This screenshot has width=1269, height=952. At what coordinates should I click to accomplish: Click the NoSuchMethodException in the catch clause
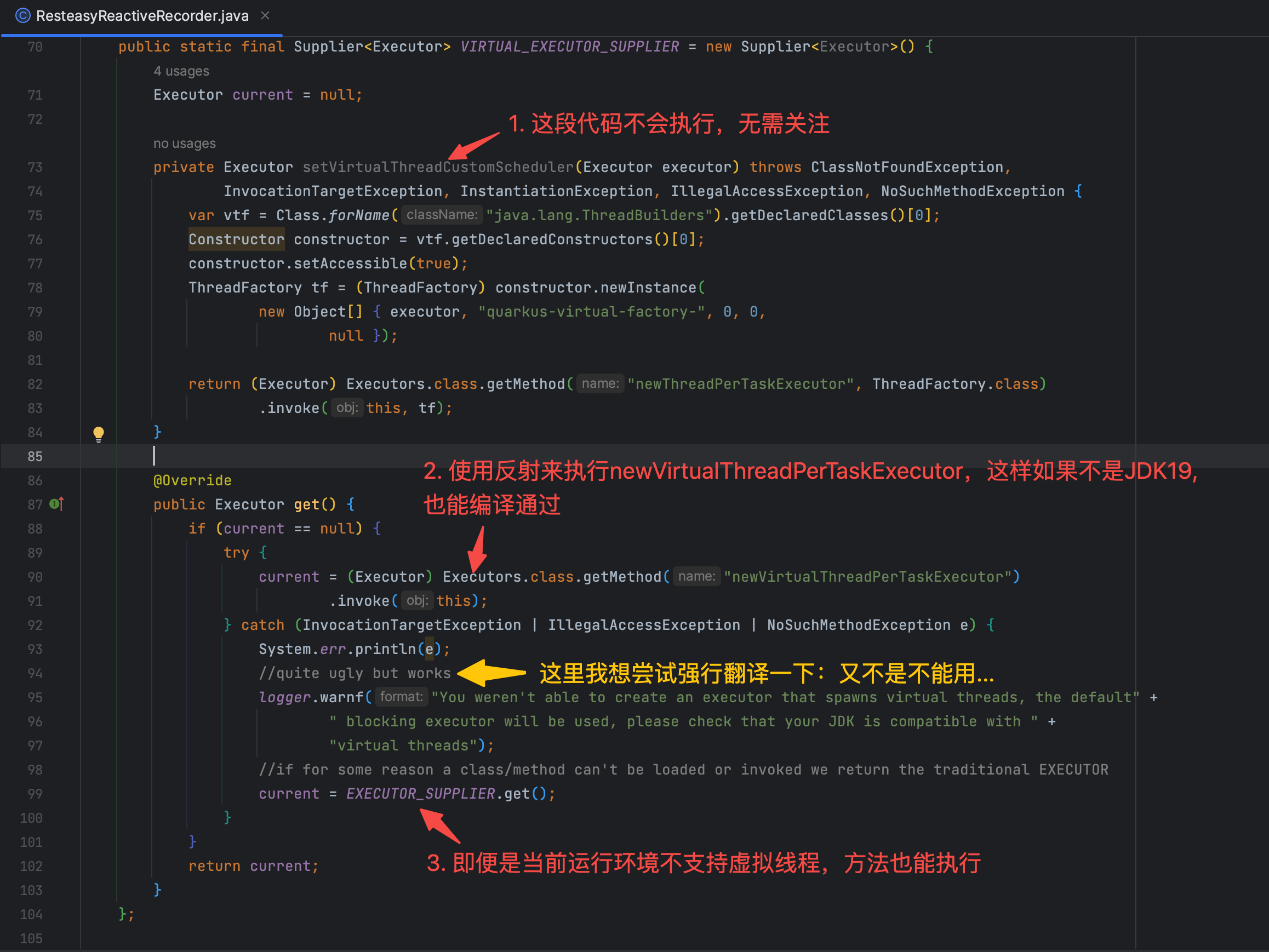(x=858, y=624)
